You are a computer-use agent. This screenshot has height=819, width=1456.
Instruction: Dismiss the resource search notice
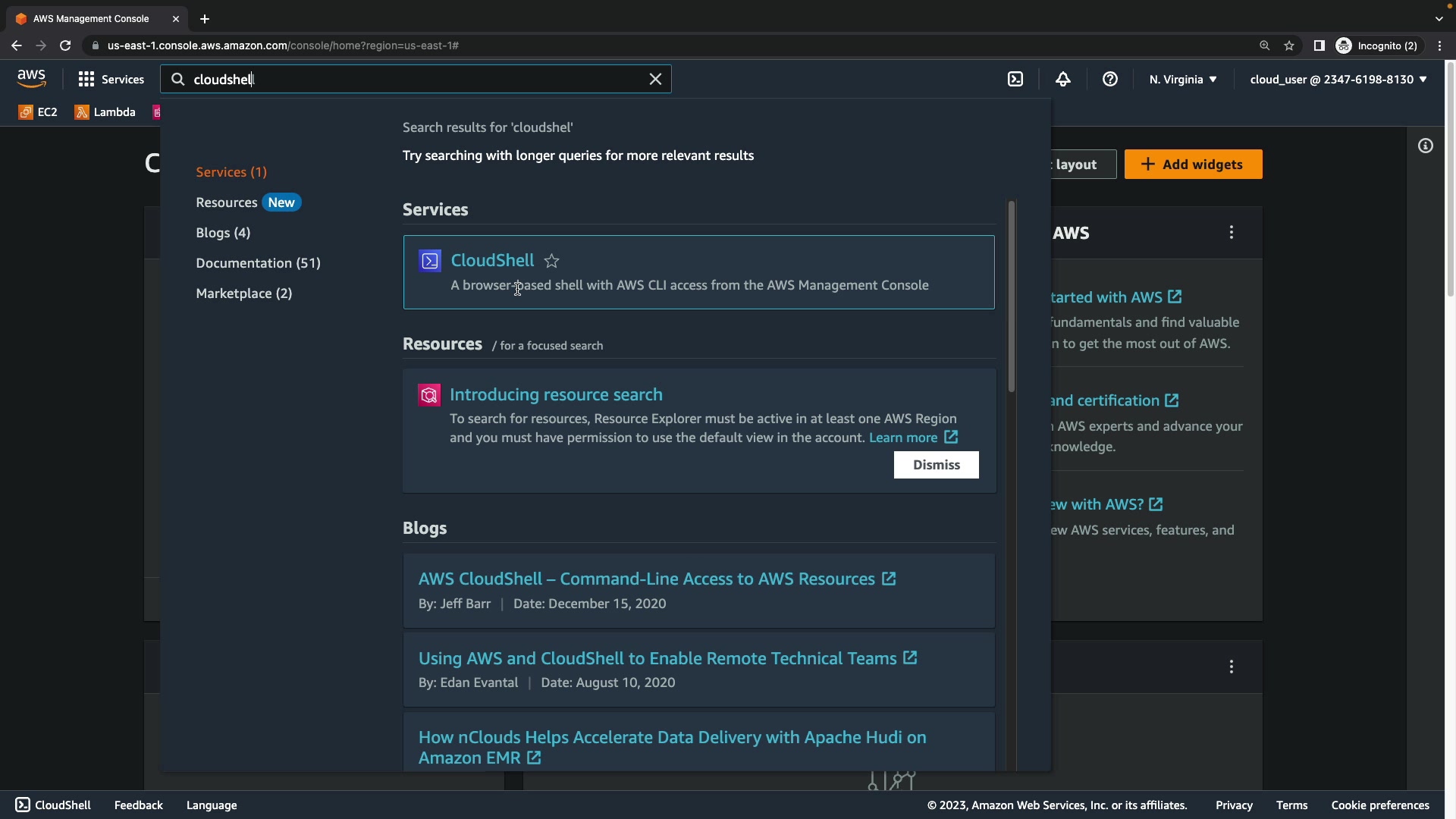point(936,465)
